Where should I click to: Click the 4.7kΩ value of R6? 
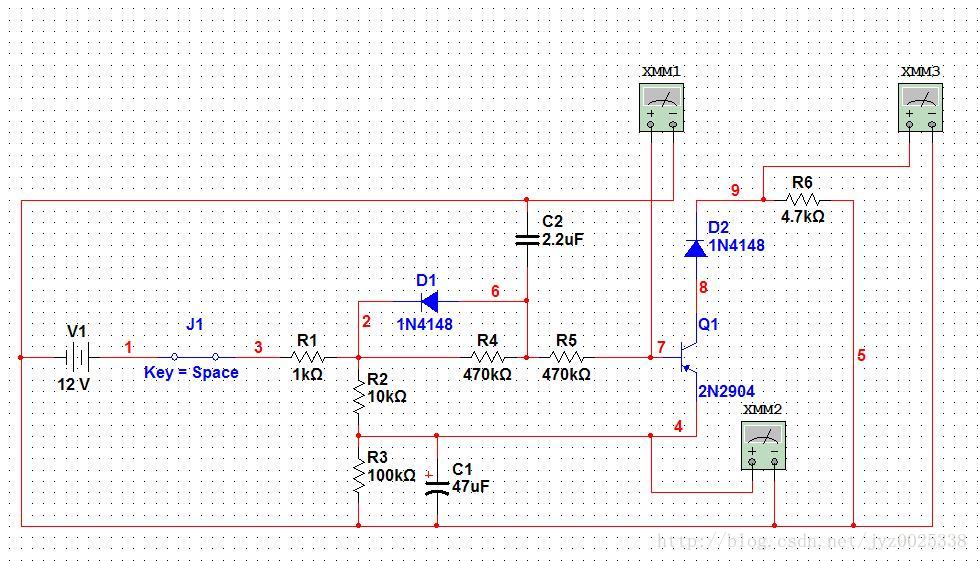[803, 217]
